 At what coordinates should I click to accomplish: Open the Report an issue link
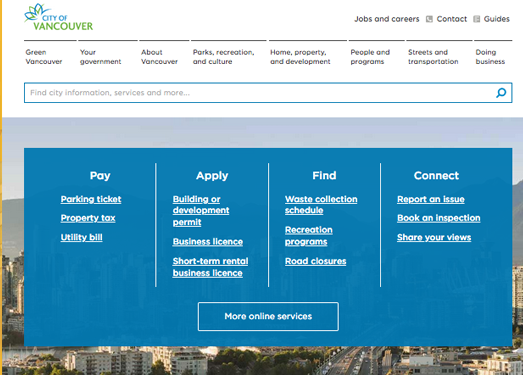tap(431, 199)
